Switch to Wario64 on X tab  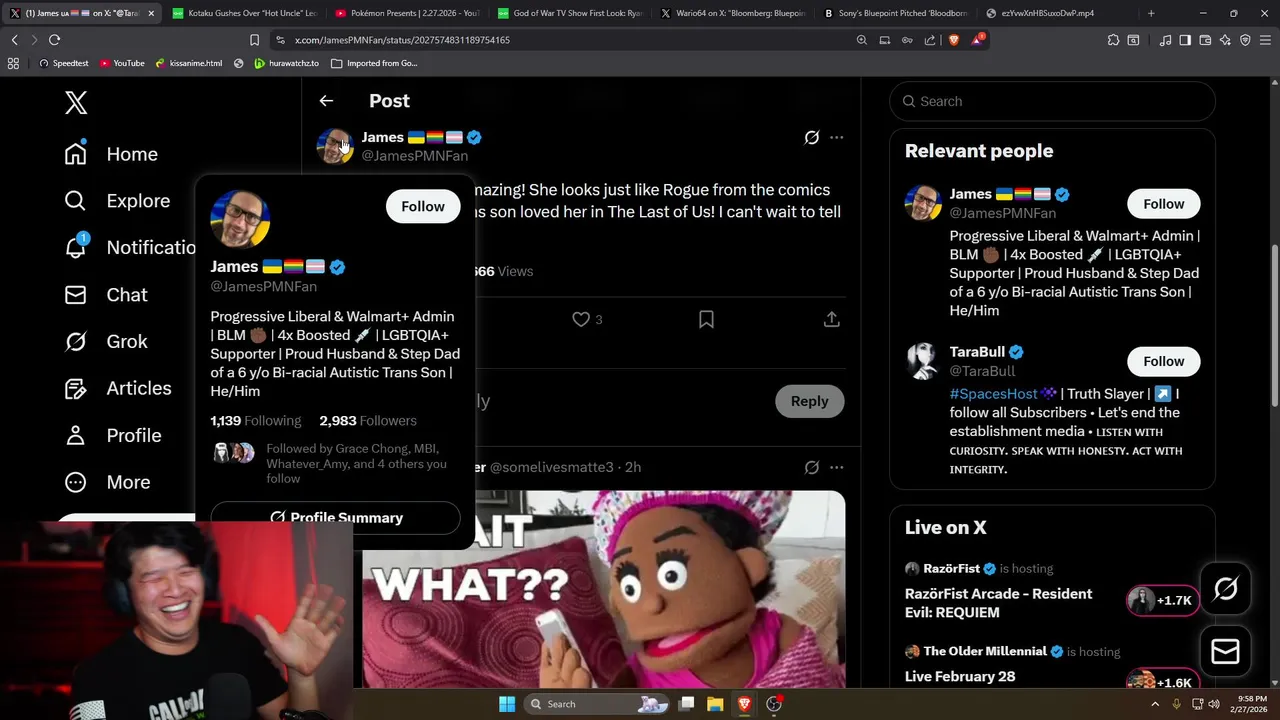732,13
